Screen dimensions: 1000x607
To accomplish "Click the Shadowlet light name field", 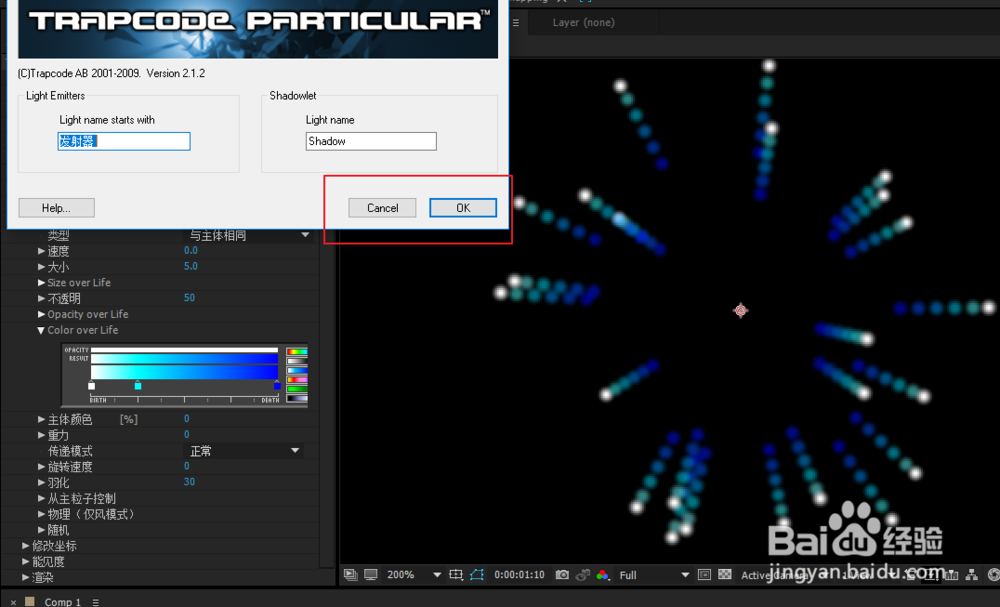I will [371, 141].
